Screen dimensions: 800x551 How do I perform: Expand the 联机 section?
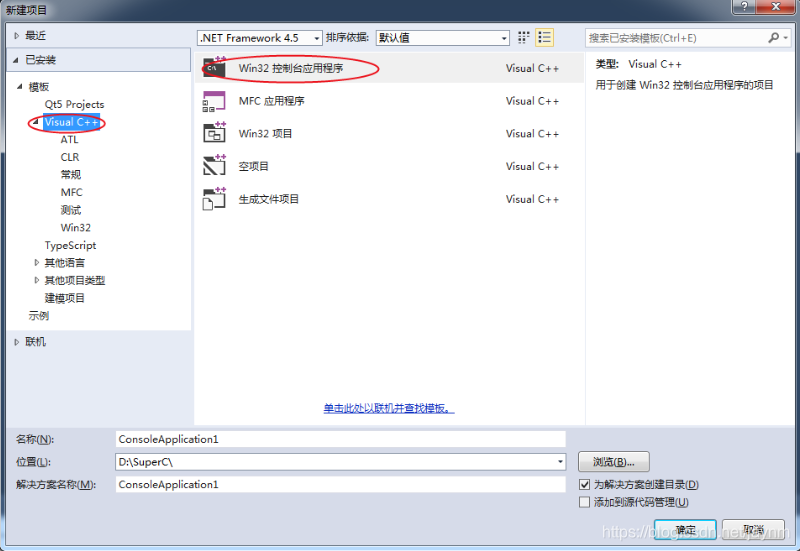[17, 342]
